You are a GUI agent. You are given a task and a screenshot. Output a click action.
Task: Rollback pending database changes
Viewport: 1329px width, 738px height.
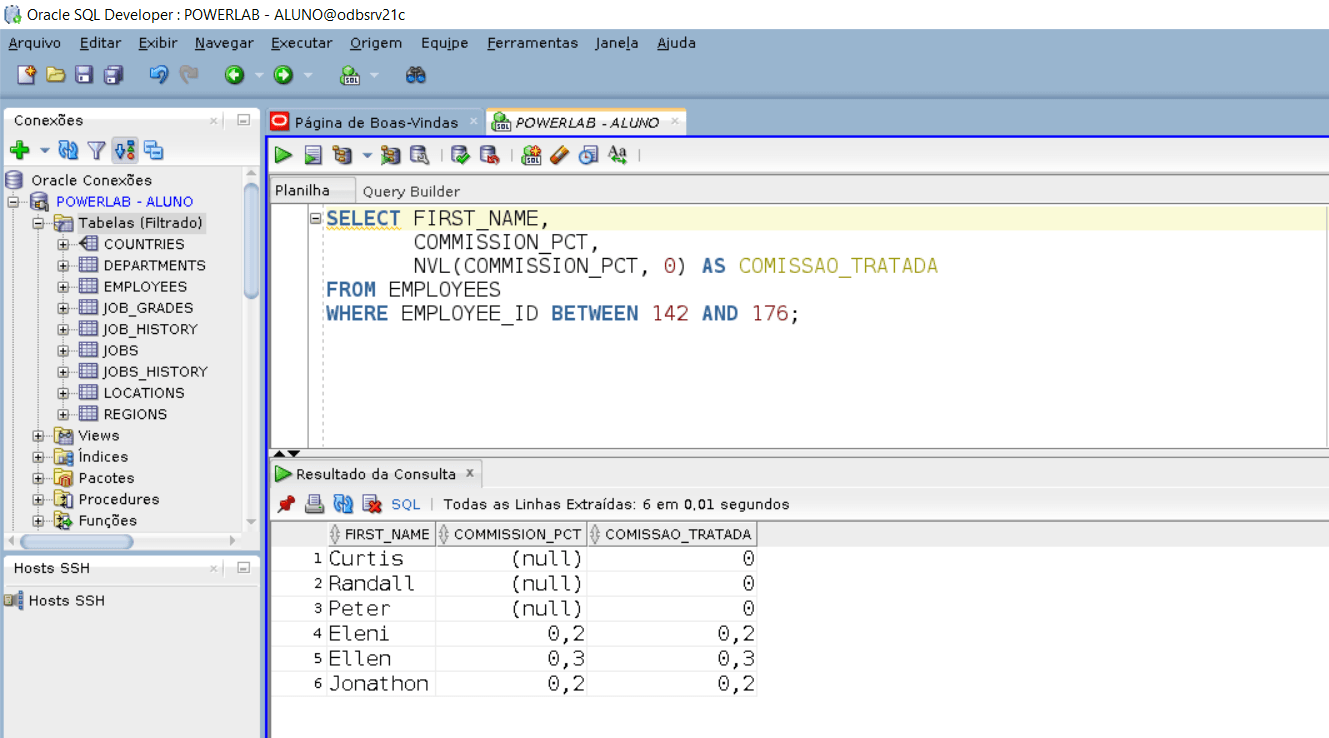490,155
